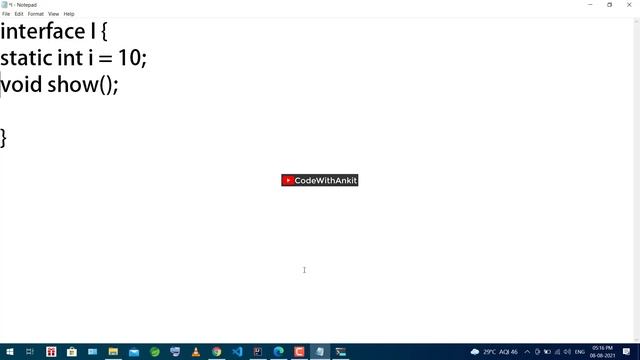The height and width of the screenshot is (360, 640).
Task: Minimize the Notepad window
Action: coord(590,4)
